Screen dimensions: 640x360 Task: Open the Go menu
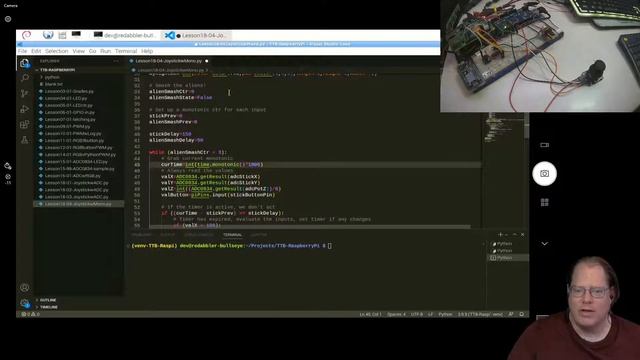pos(93,51)
